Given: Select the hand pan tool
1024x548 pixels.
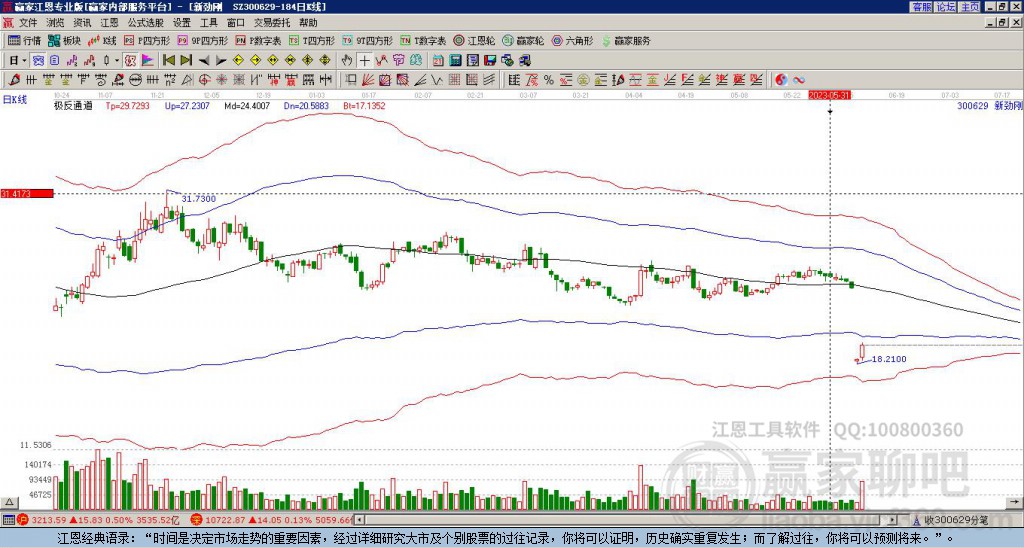Looking at the screenshot, I should [347, 60].
